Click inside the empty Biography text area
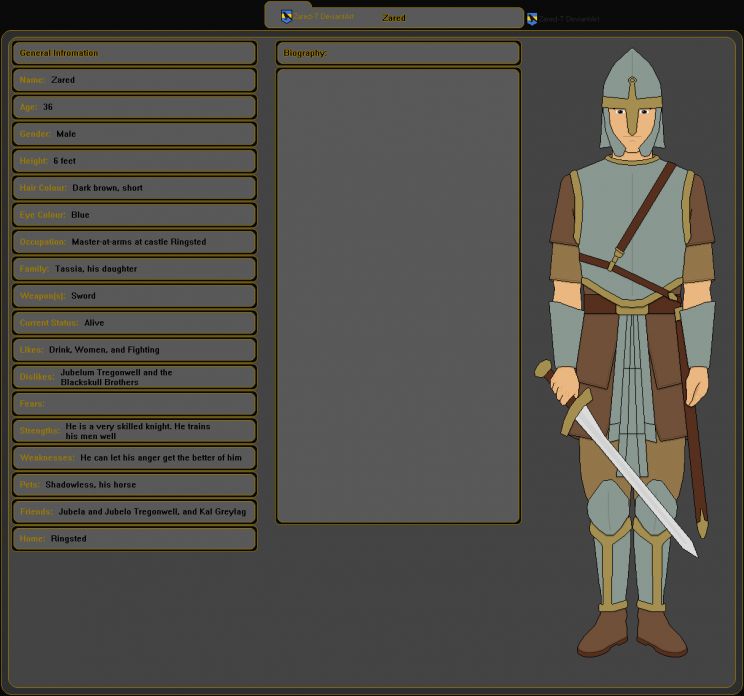 click(x=398, y=295)
